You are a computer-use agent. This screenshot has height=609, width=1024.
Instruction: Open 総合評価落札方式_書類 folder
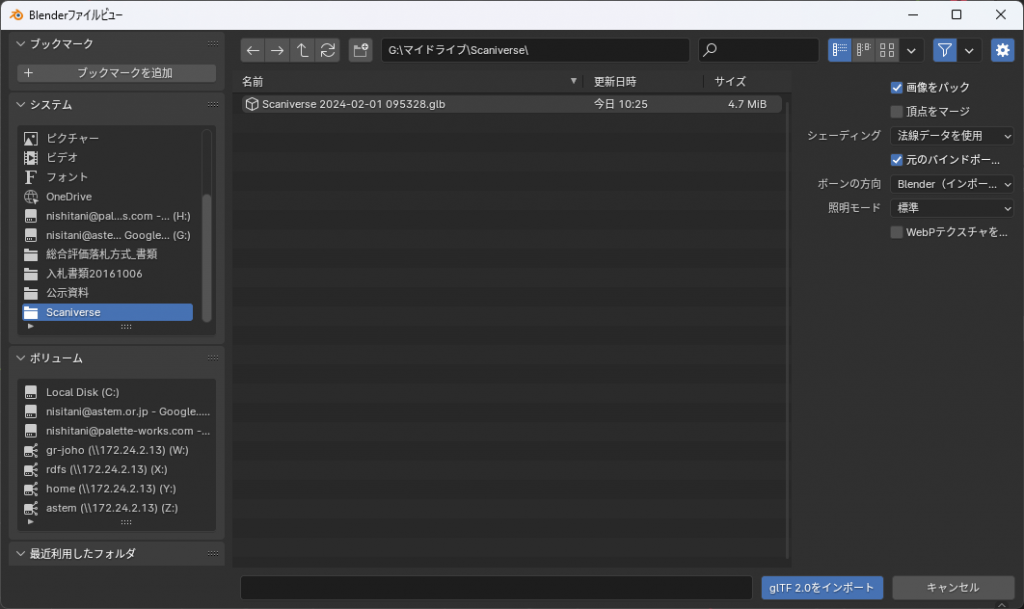click(108, 255)
